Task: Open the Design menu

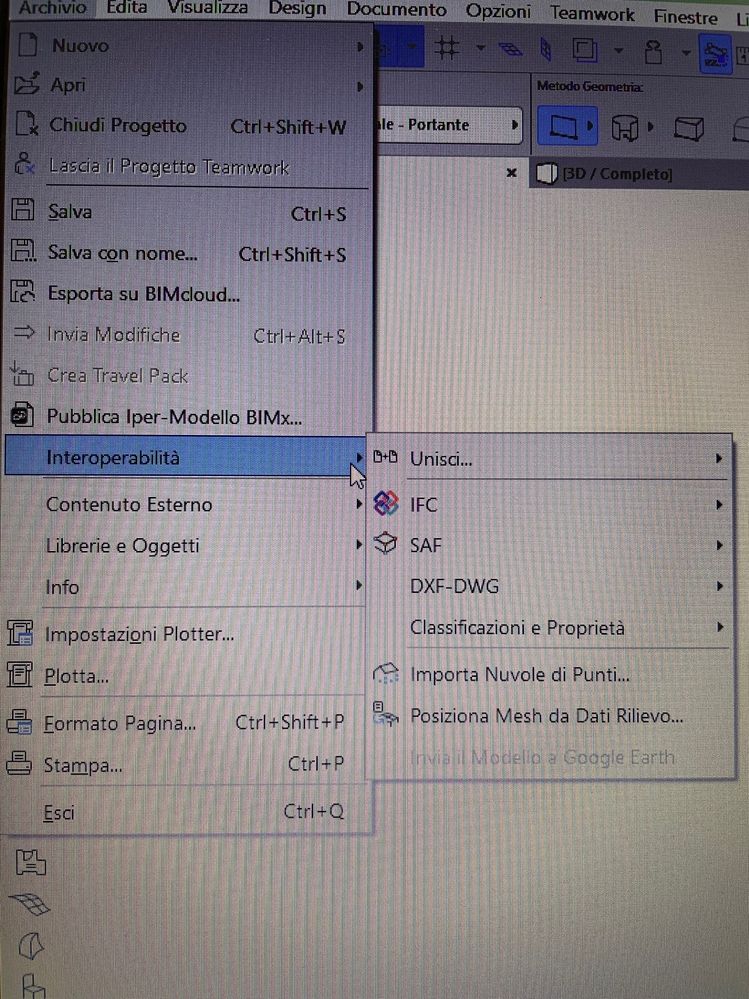Action: click(x=297, y=9)
